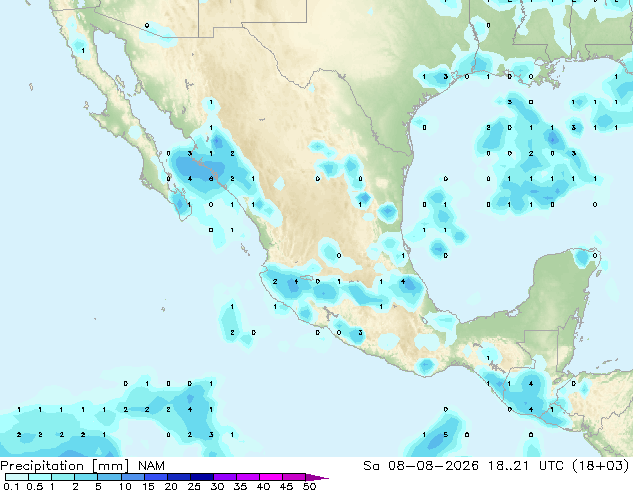Click the '[mm]' unit label
634x490 pixels.
[x=110, y=466]
